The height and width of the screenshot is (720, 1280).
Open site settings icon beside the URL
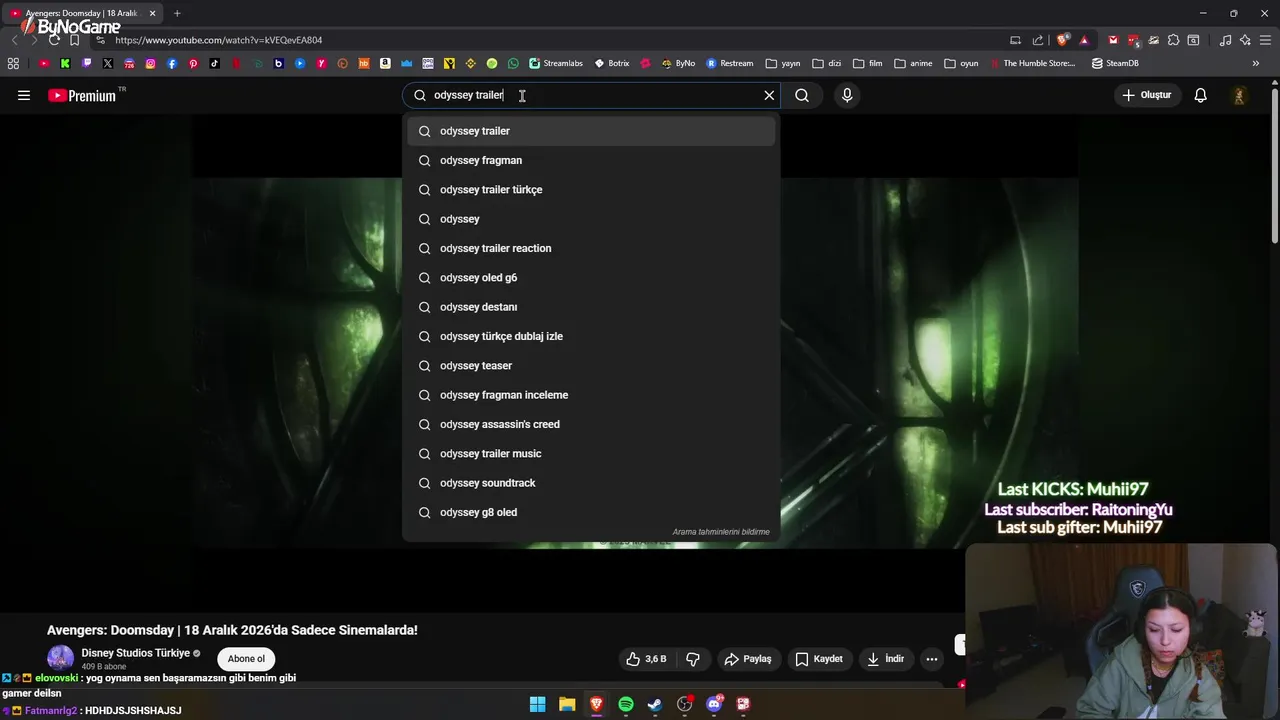pyautogui.click(x=101, y=40)
